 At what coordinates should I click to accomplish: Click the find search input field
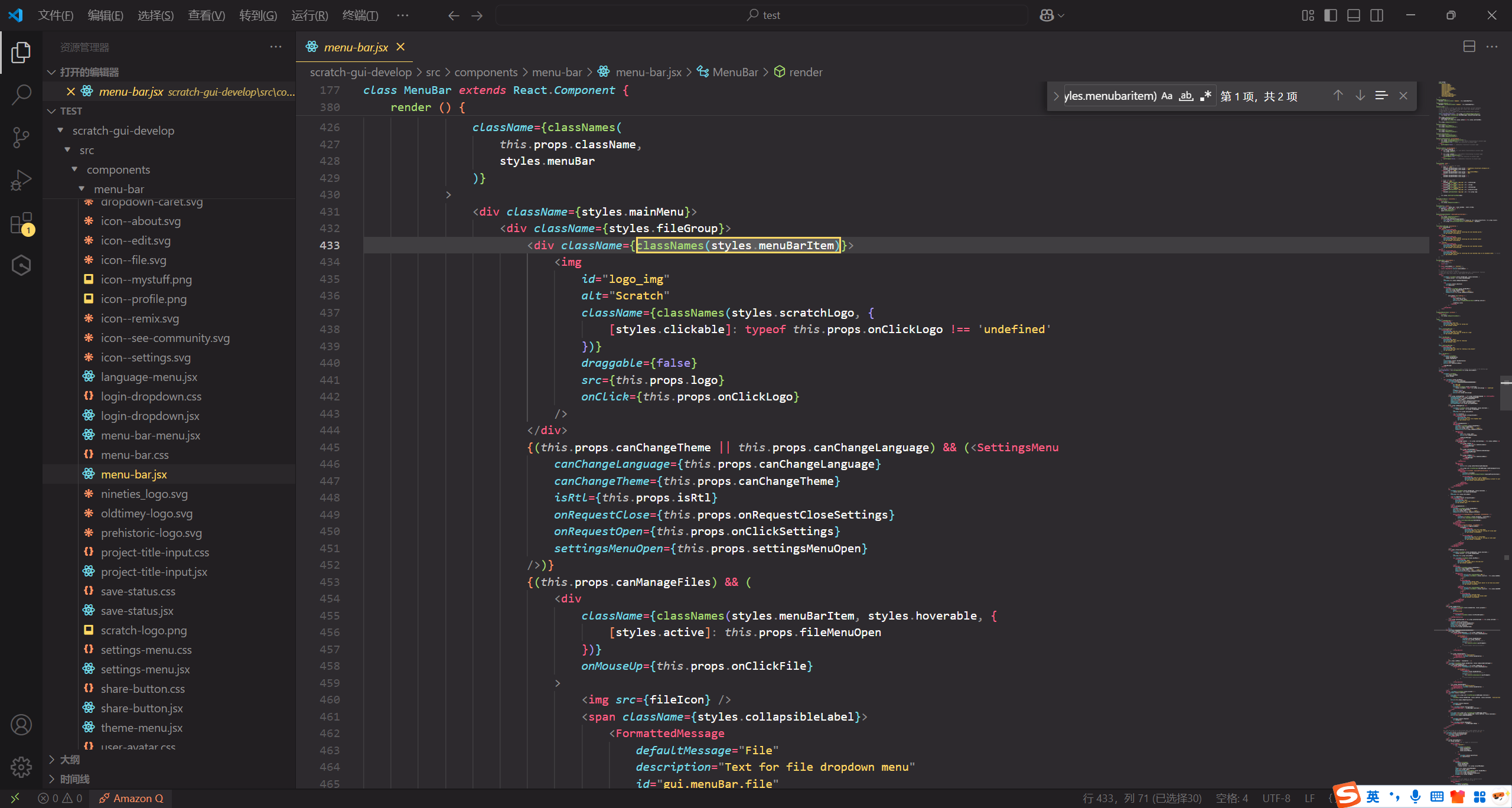[x=1110, y=96]
